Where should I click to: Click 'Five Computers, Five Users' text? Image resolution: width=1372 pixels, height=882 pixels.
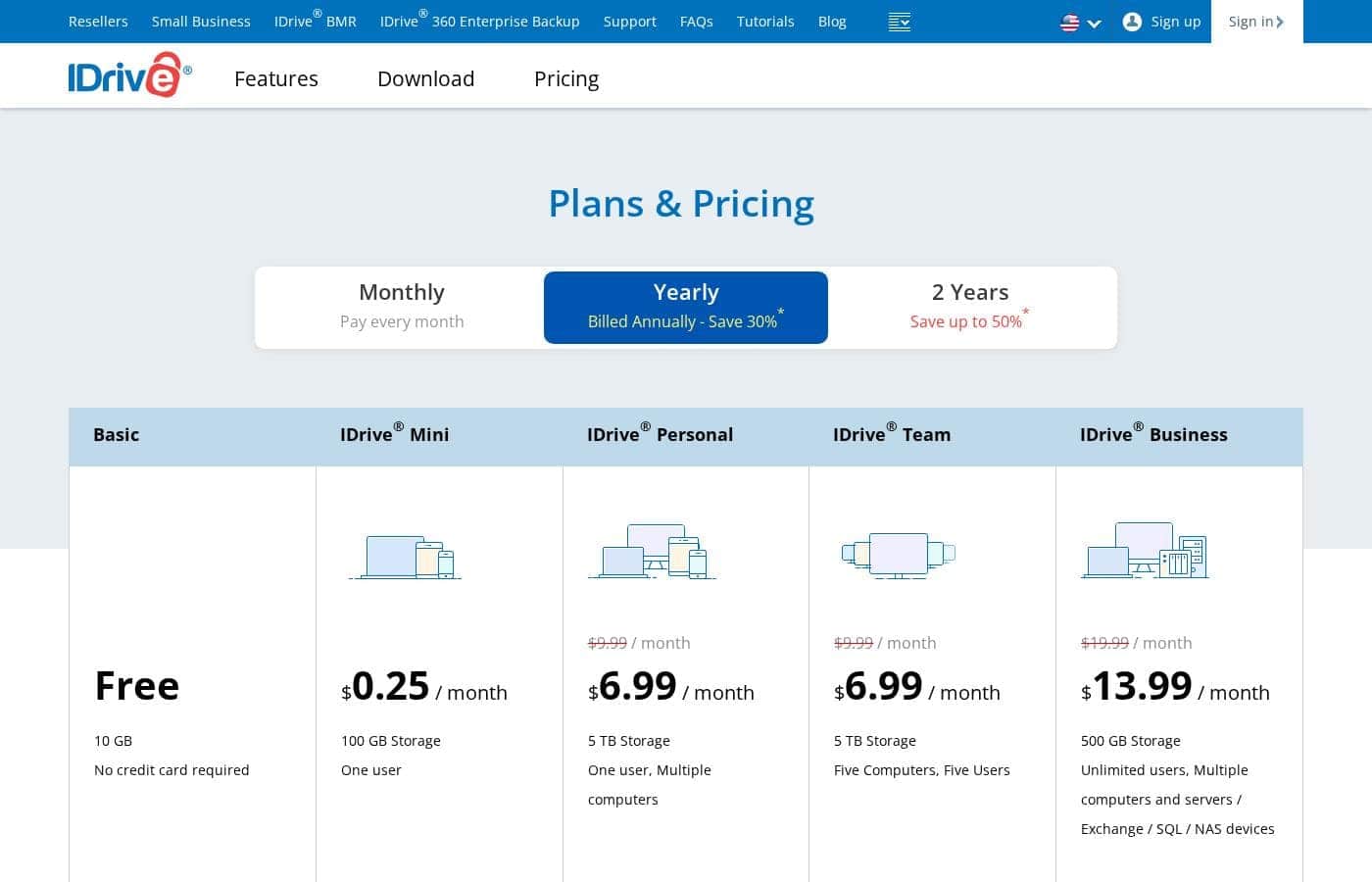[922, 770]
